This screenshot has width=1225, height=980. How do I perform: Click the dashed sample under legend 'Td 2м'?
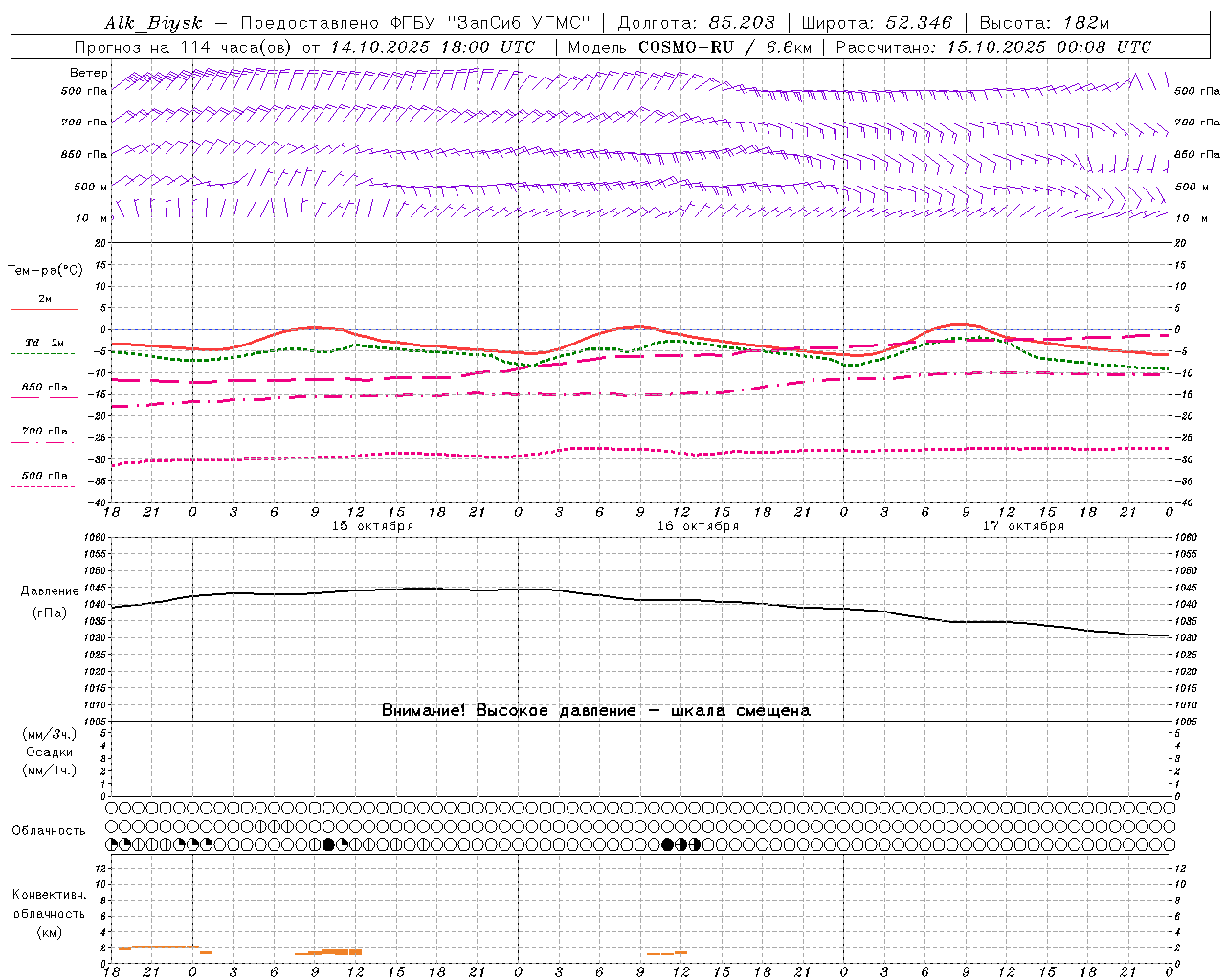(x=42, y=354)
